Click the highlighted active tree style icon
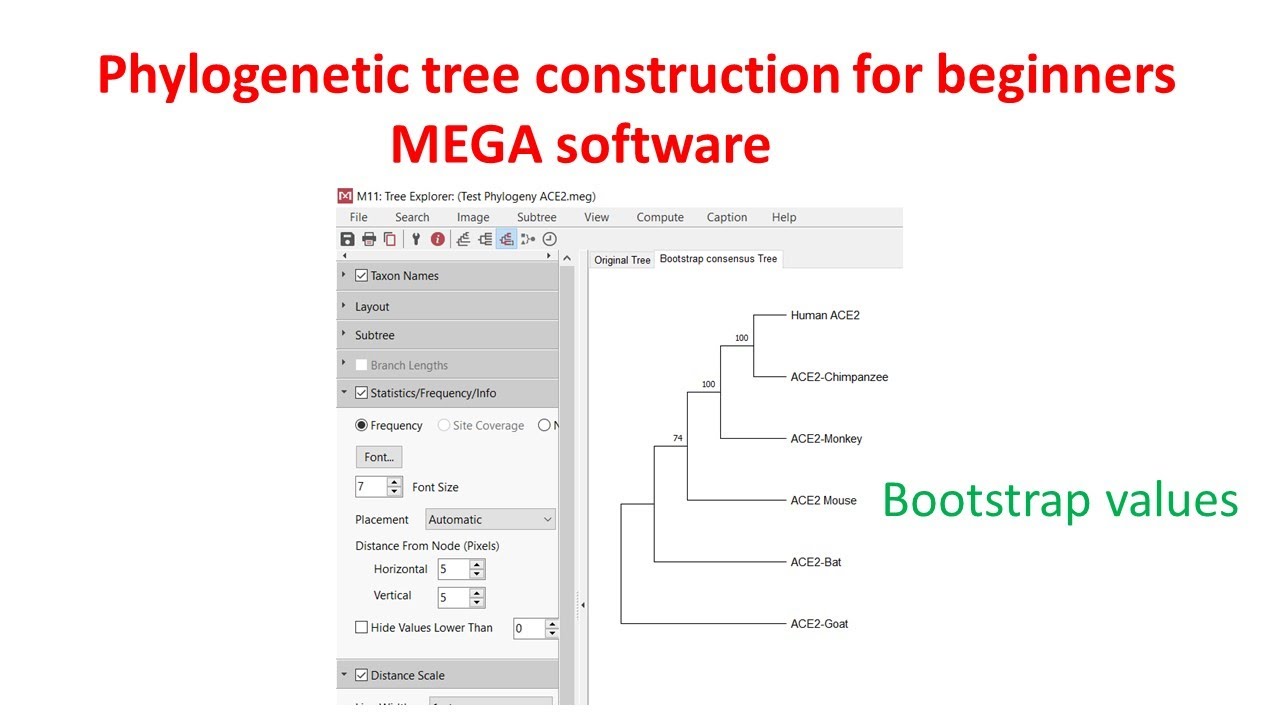This screenshot has width=1280, height=720. coord(507,239)
